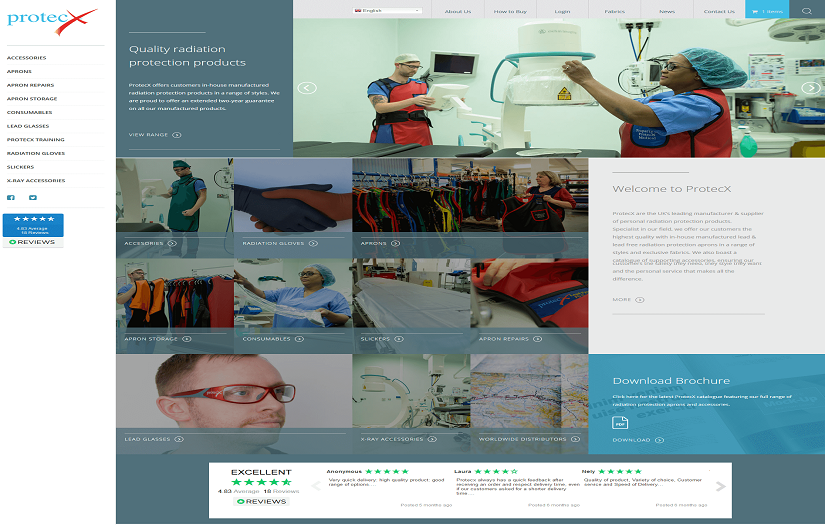Open About Us menu item
Viewport: 825px width, 525px height.
[x=458, y=11]
